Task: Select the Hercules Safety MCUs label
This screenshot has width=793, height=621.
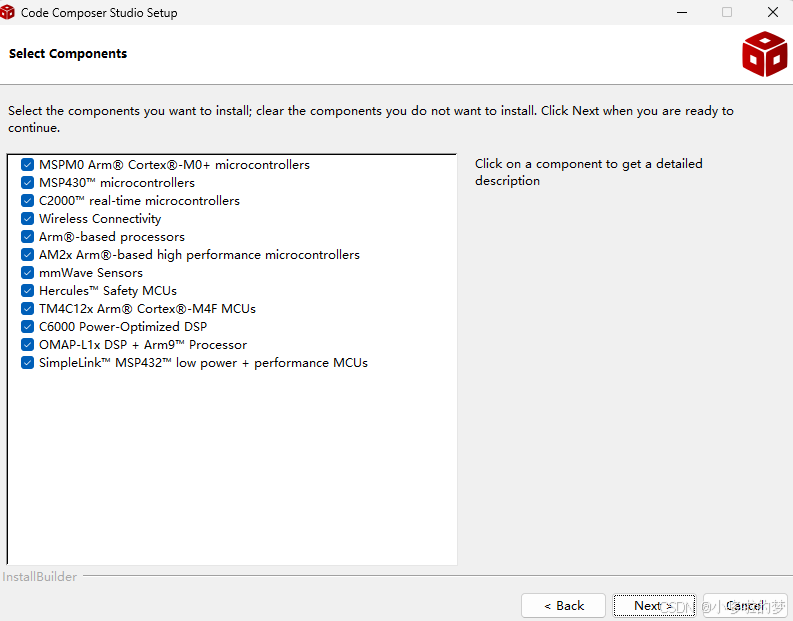Action: point(108,291)
